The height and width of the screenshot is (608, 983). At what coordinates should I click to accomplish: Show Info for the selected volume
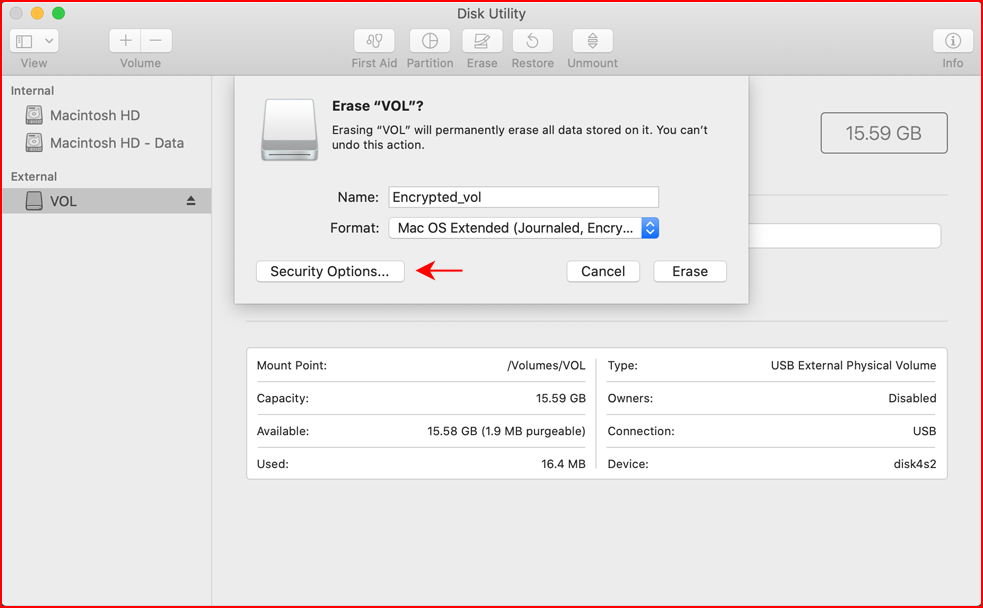click(952, 41)
